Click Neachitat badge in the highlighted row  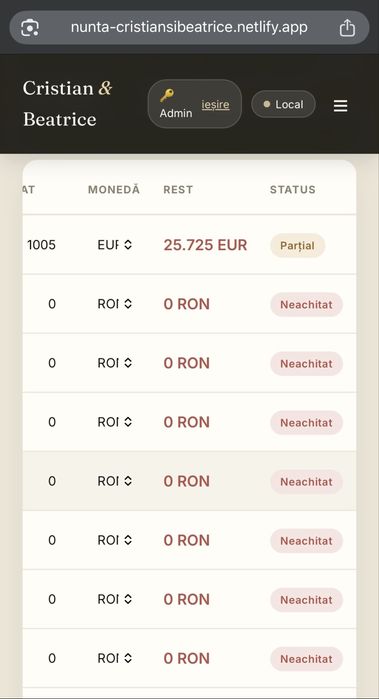point(306,481)
